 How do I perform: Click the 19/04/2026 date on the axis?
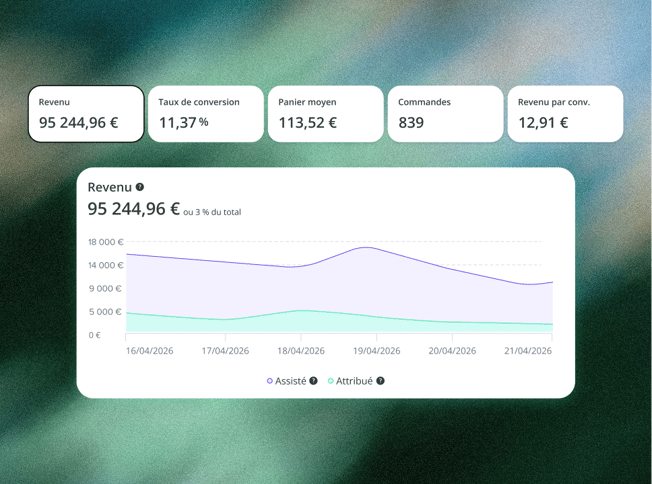coord(377,351)
